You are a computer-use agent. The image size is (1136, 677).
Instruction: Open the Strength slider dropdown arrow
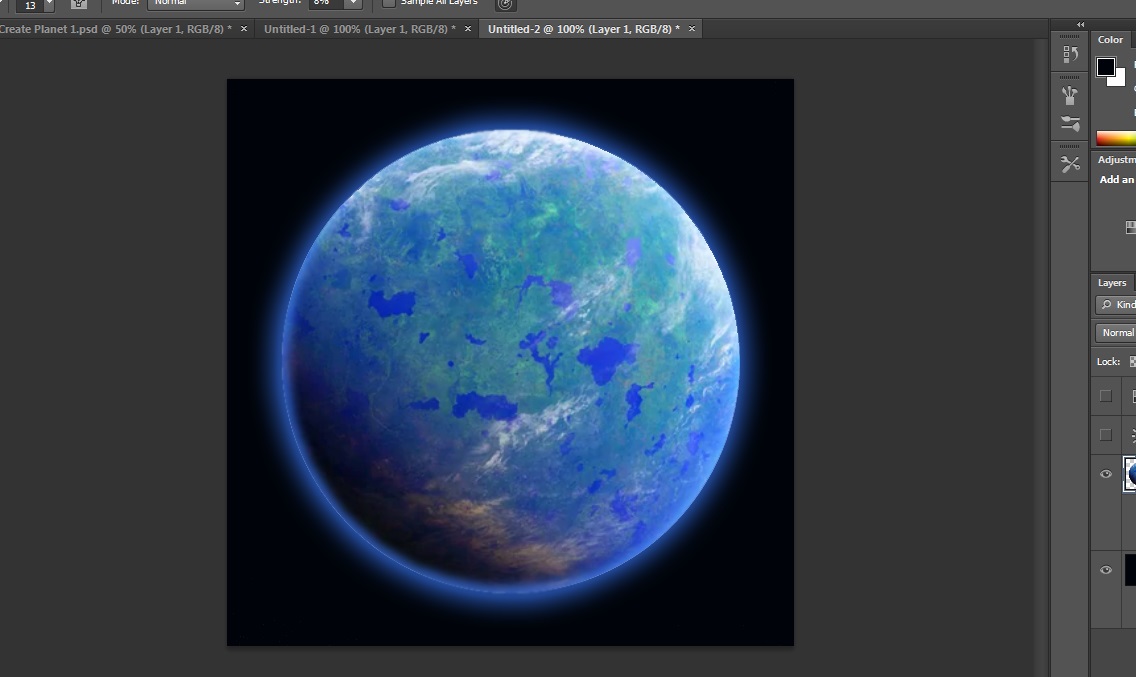point(352,3)
